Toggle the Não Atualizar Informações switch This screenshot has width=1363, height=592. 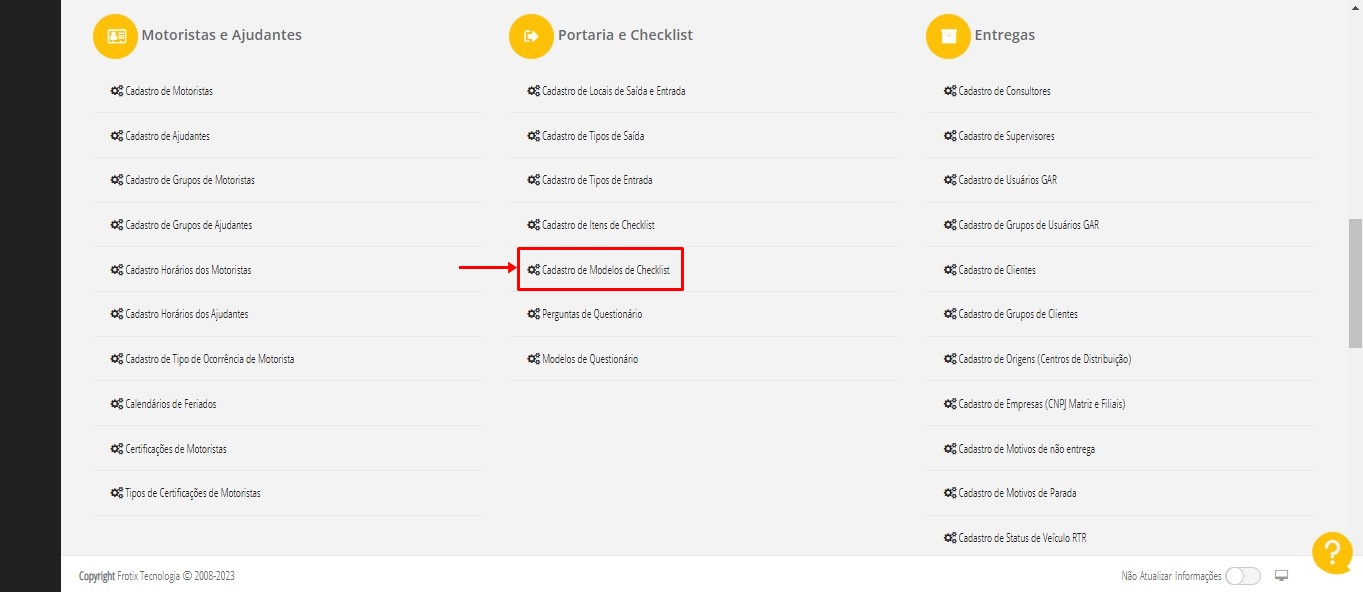click(1242, 576)
